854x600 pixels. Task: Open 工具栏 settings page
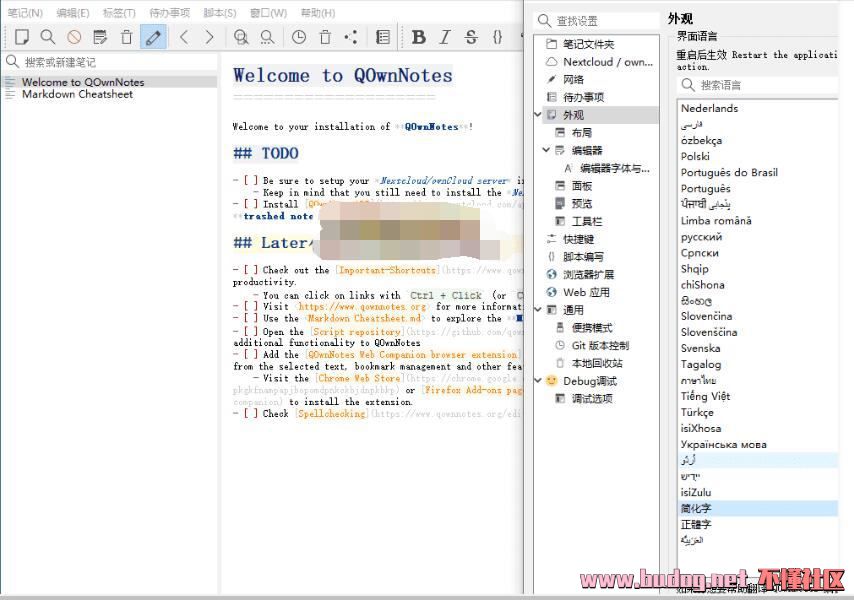tap(586, 221)
